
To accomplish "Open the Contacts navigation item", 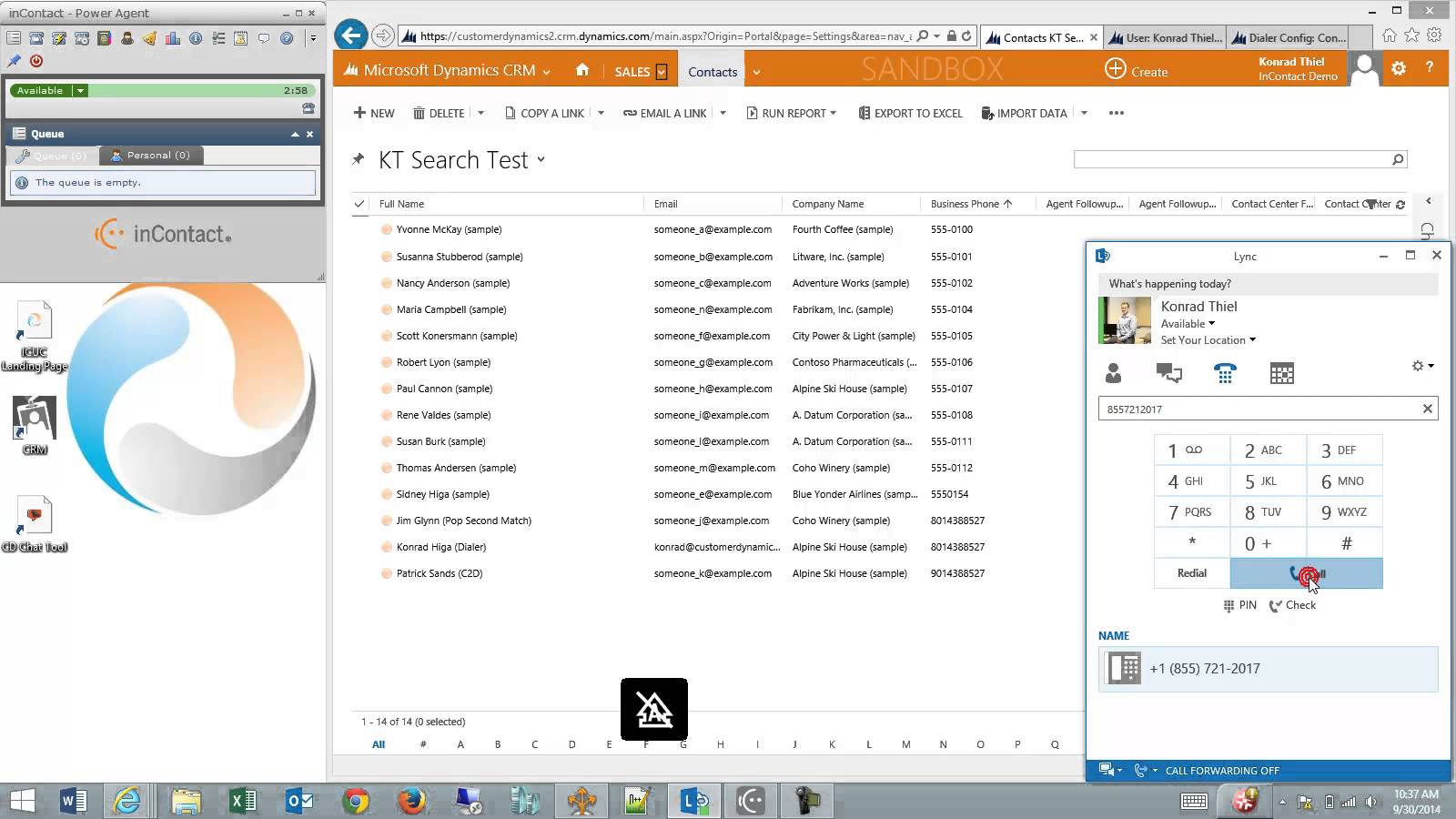I will point(713,71).
